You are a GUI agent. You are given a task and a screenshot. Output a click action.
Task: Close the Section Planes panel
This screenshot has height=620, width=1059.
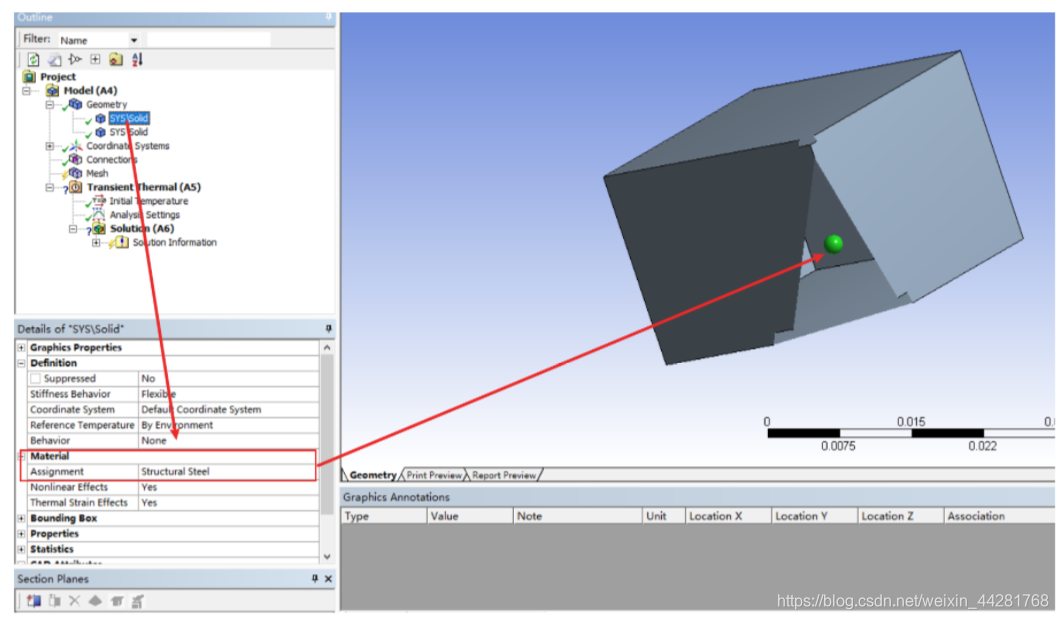click(328, 579)
